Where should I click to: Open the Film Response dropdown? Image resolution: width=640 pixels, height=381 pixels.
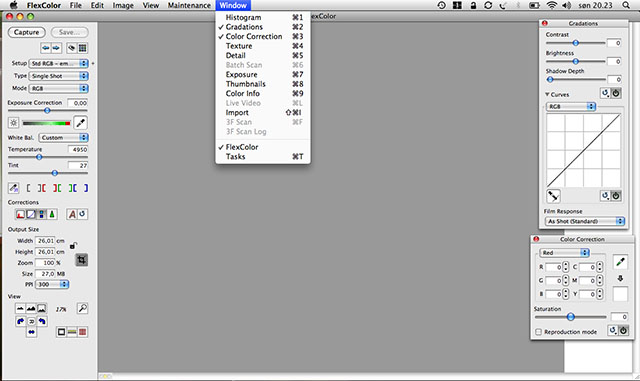click(x=584, y=221)
